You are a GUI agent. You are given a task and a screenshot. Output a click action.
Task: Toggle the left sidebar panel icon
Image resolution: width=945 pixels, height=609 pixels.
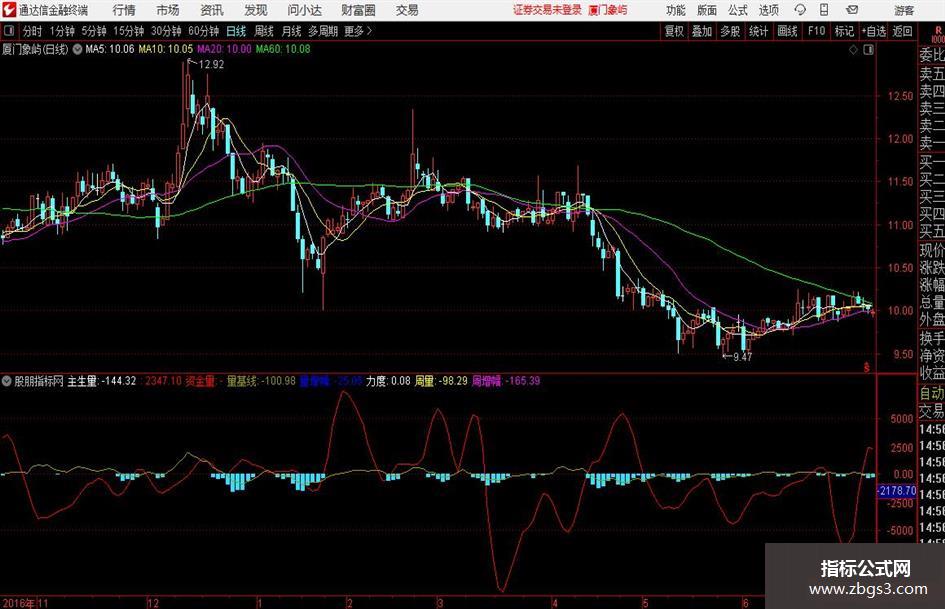(8, 30)
